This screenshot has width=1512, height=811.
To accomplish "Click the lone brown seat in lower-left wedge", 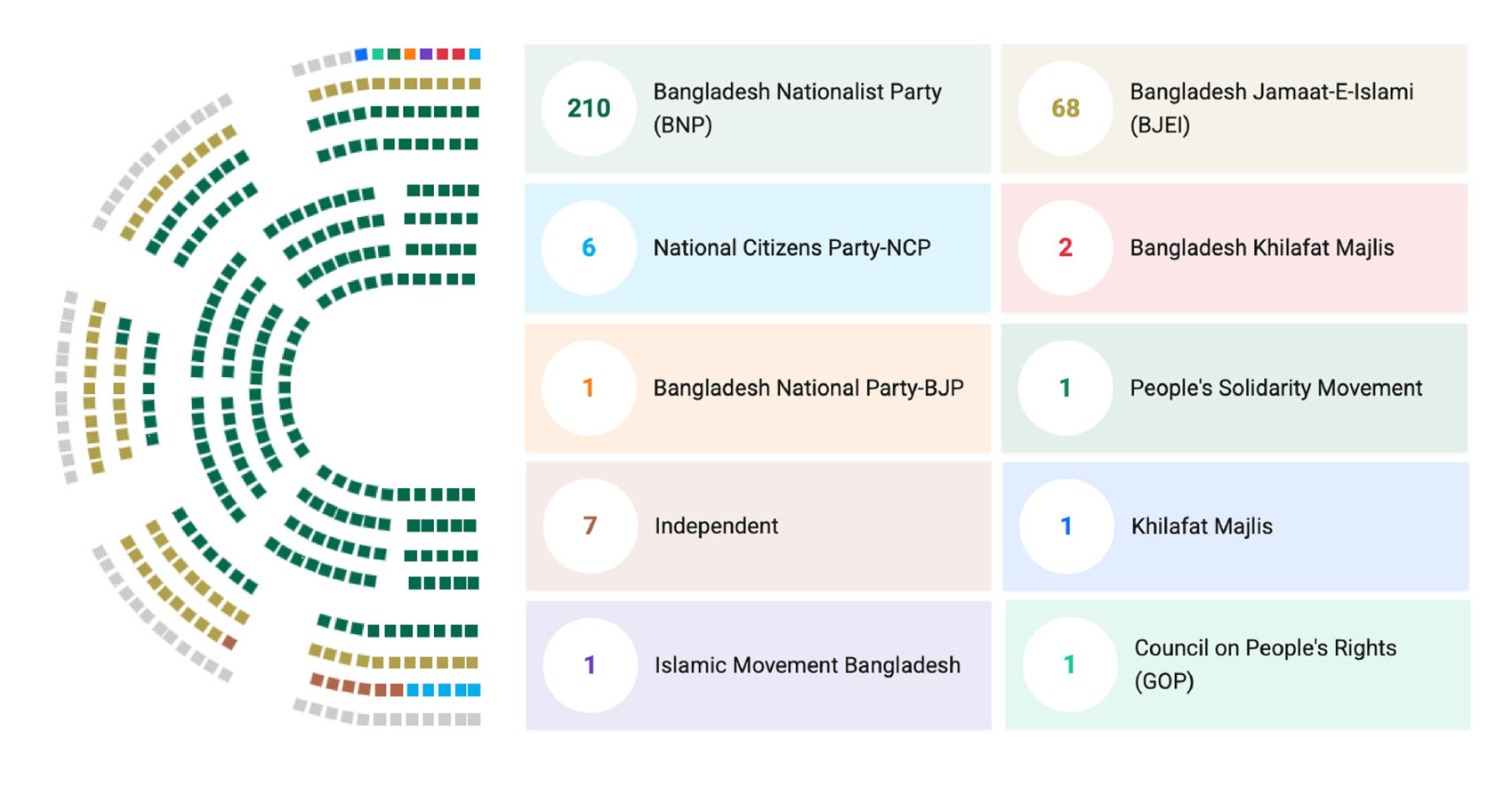I will tap(229, 642).
